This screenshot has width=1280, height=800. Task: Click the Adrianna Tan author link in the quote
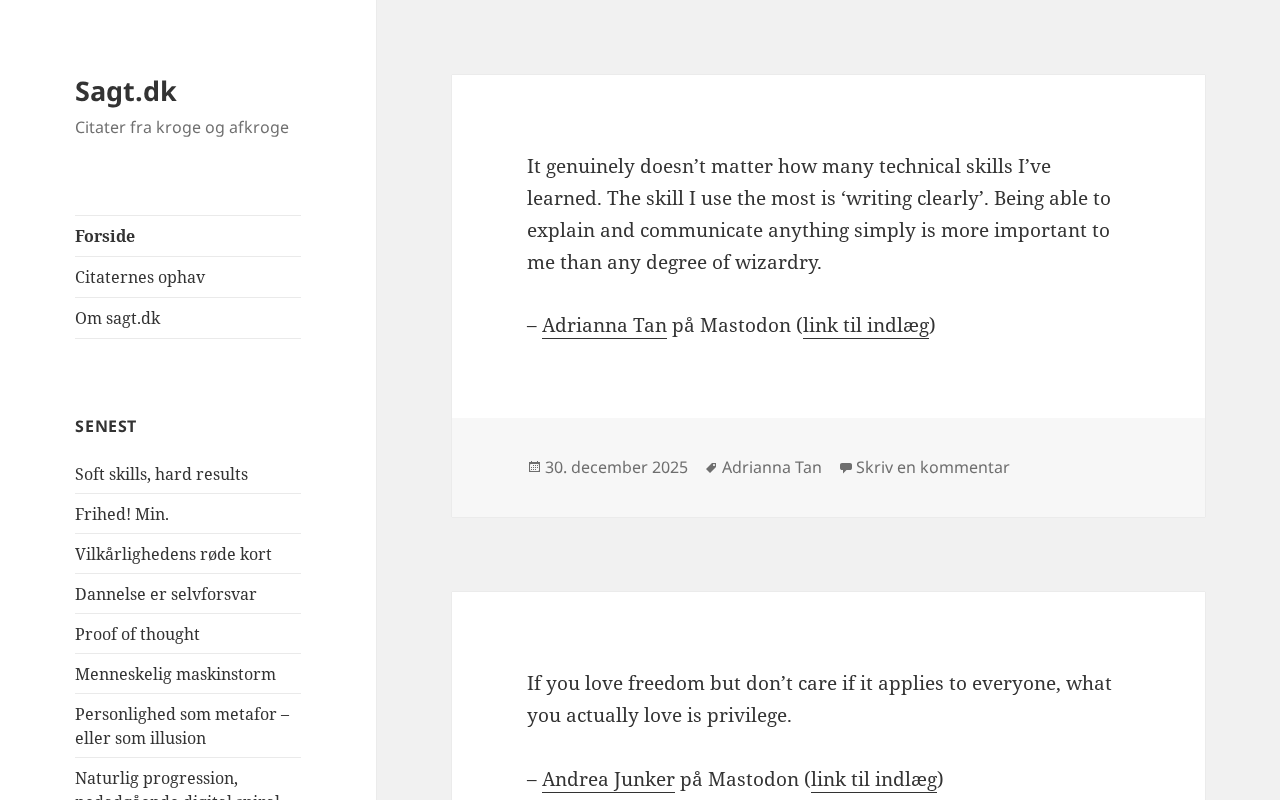tap(604, 325)
